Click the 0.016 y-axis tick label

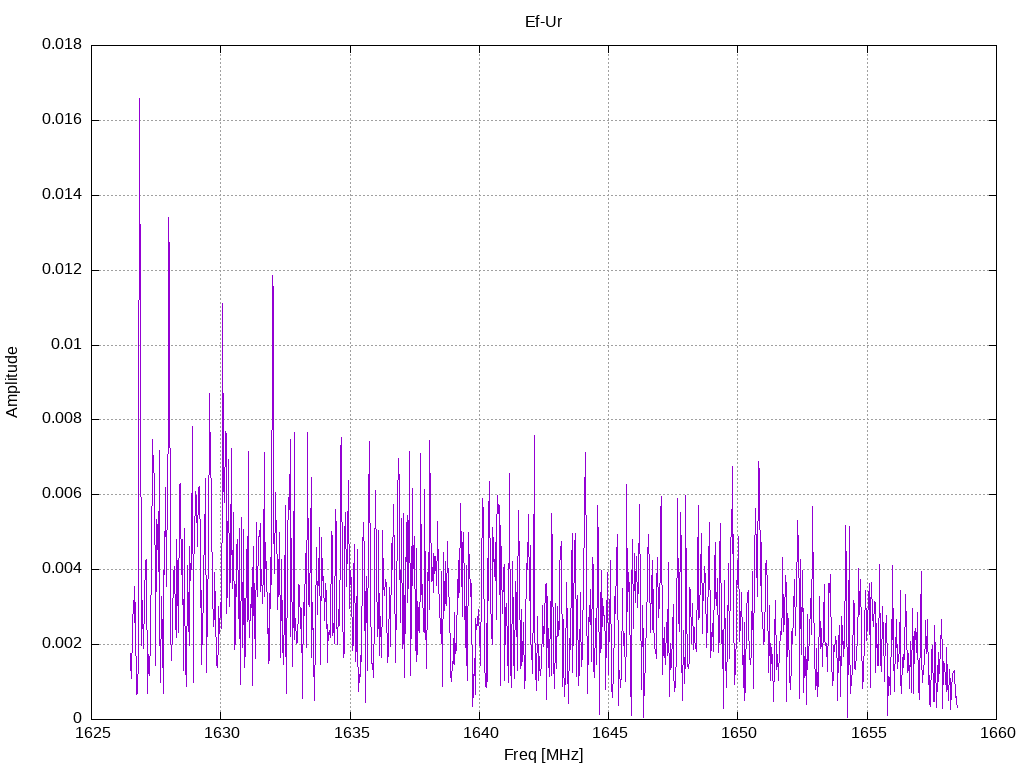(x=62, y=120)
